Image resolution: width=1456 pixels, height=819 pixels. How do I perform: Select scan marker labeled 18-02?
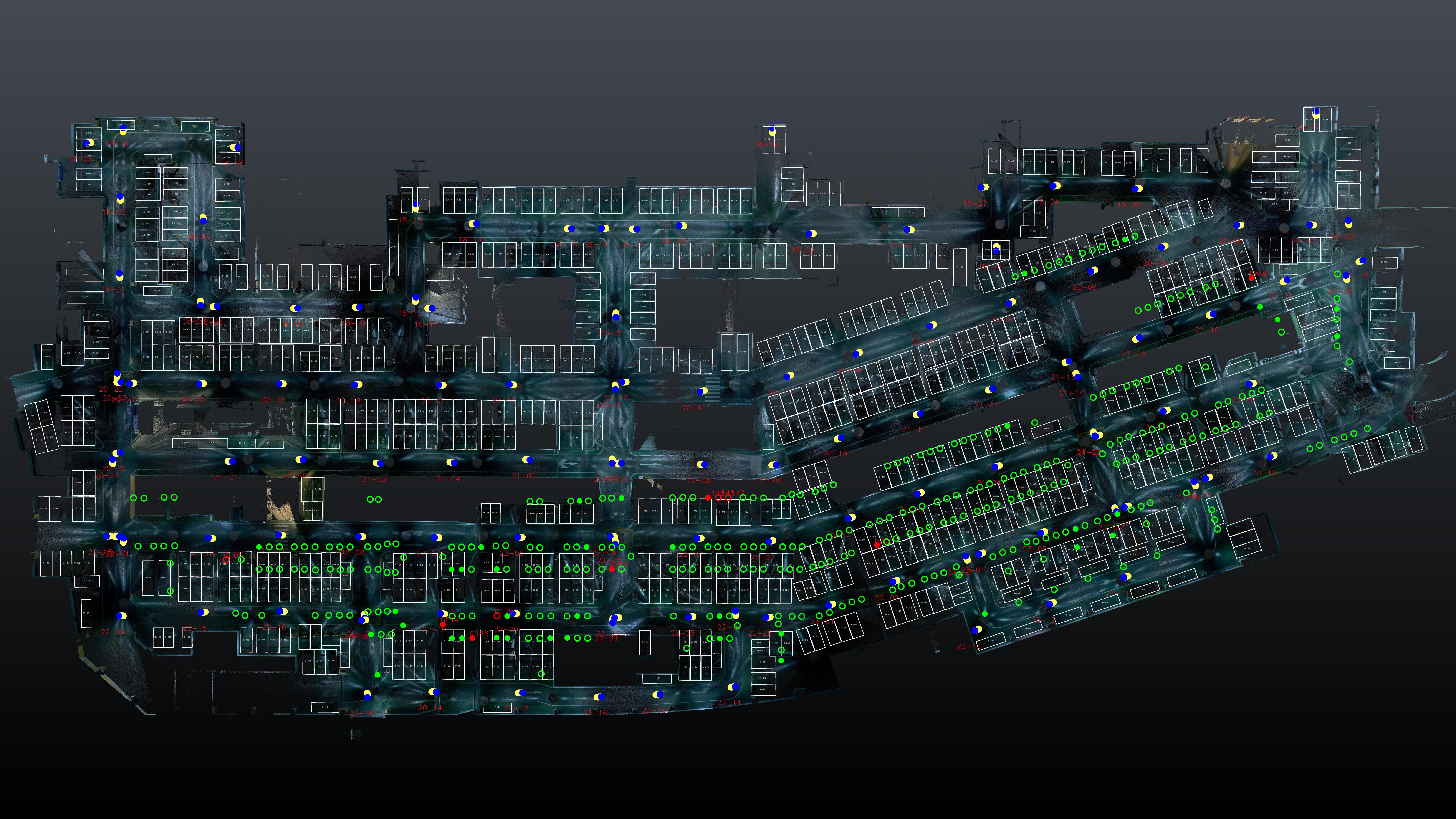pyautogui.click(x=120, y=198)
